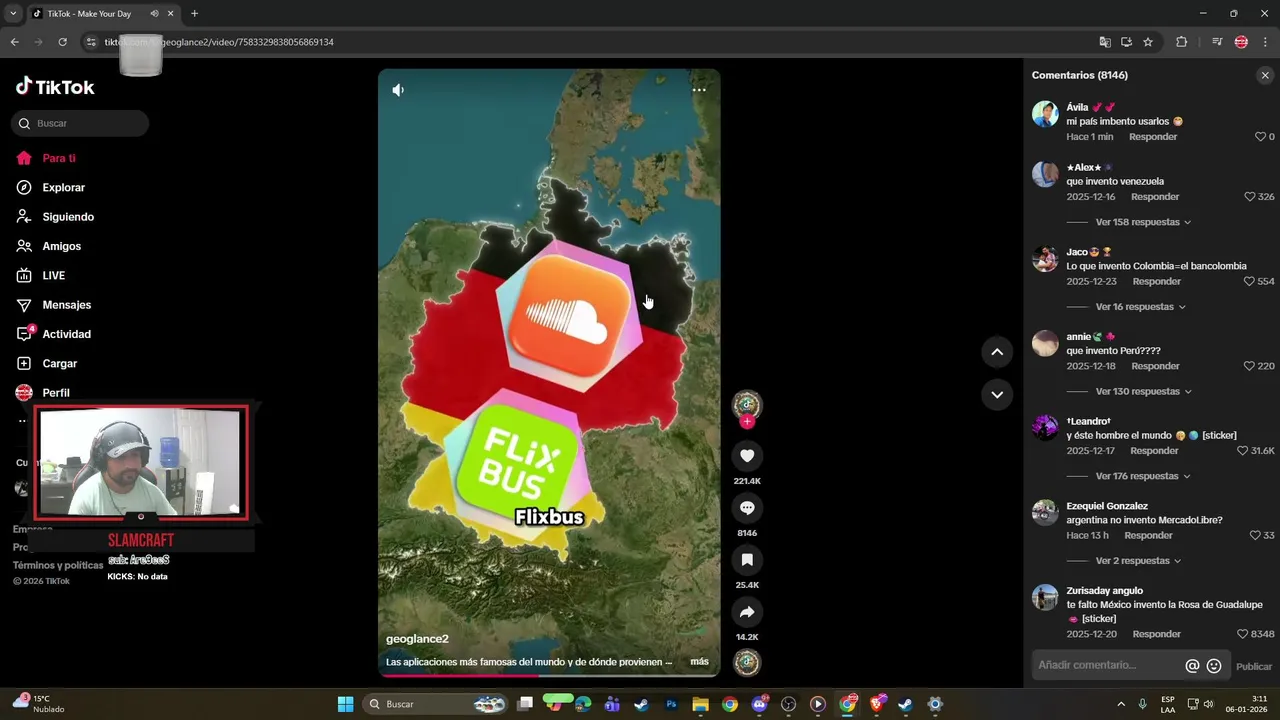The image size is (1280, 720).
Task: Open the Explorar section
Action: pyautogui.click(x=50, y=187)
